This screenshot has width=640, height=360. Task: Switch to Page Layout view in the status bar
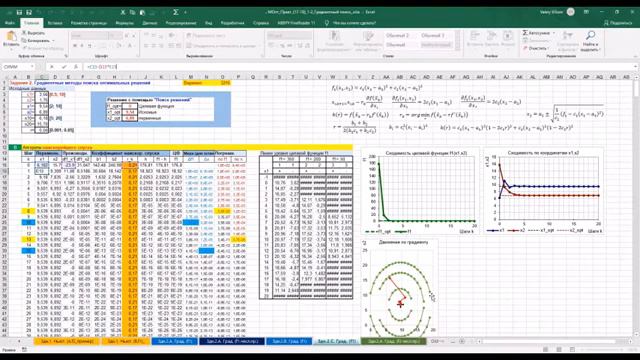[558, 350]
